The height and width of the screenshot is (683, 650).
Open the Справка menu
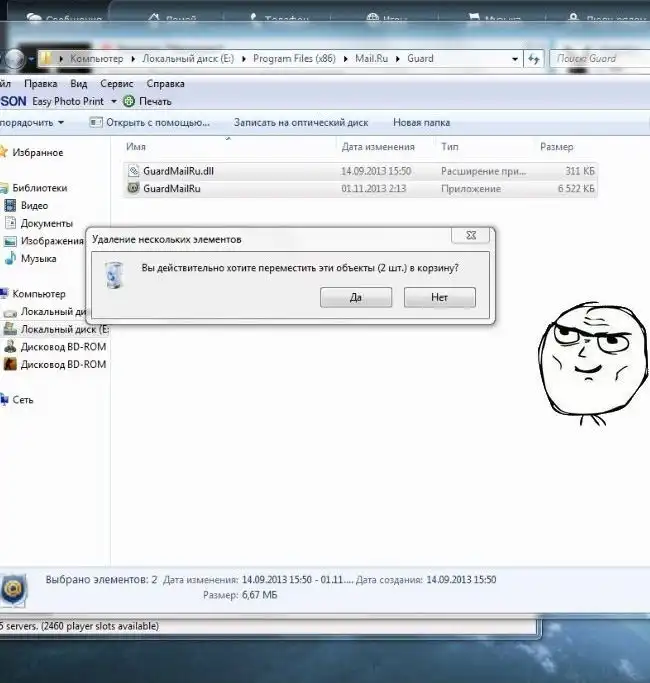[165, 84]
